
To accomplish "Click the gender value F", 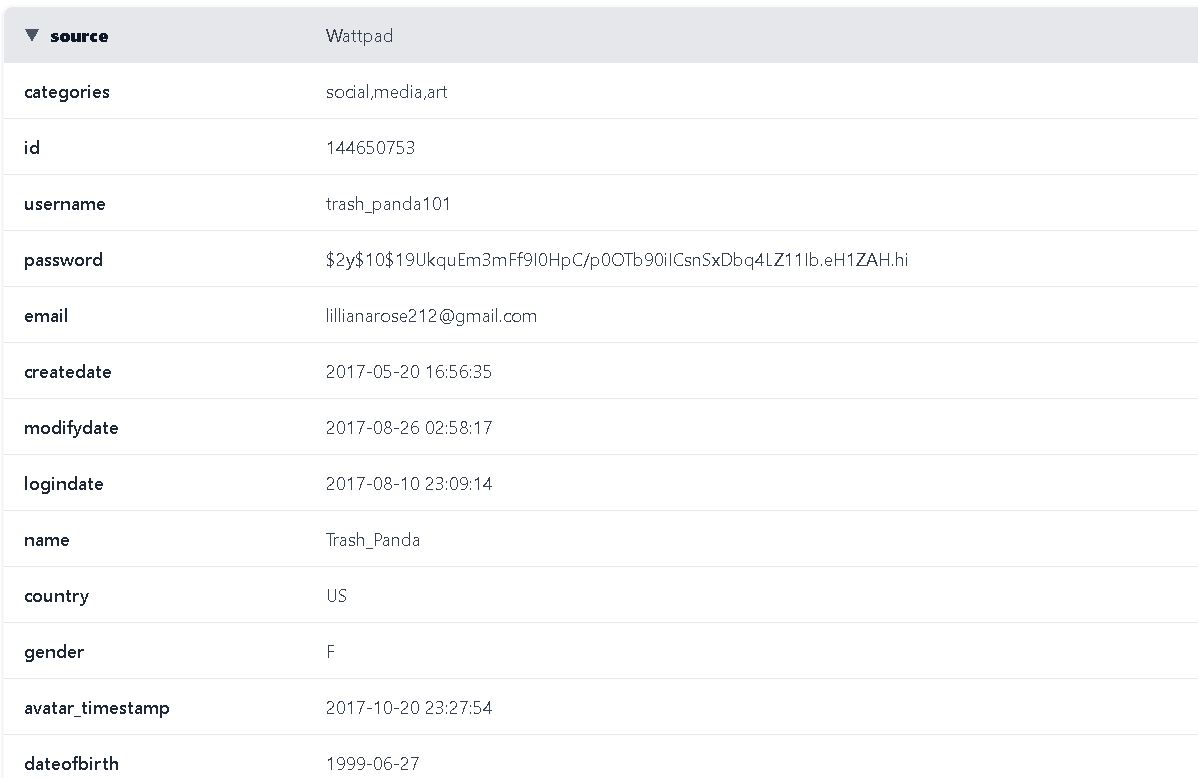I will (x=330, y=652).
